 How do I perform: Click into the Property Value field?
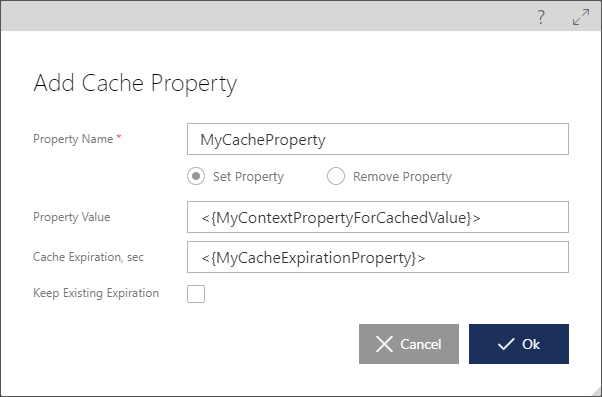click(378, 217)
